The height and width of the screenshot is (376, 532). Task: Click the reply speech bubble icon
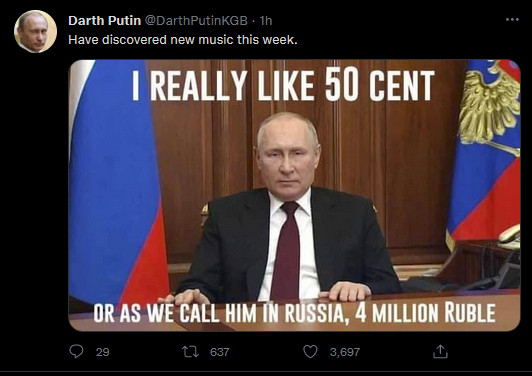76,352
